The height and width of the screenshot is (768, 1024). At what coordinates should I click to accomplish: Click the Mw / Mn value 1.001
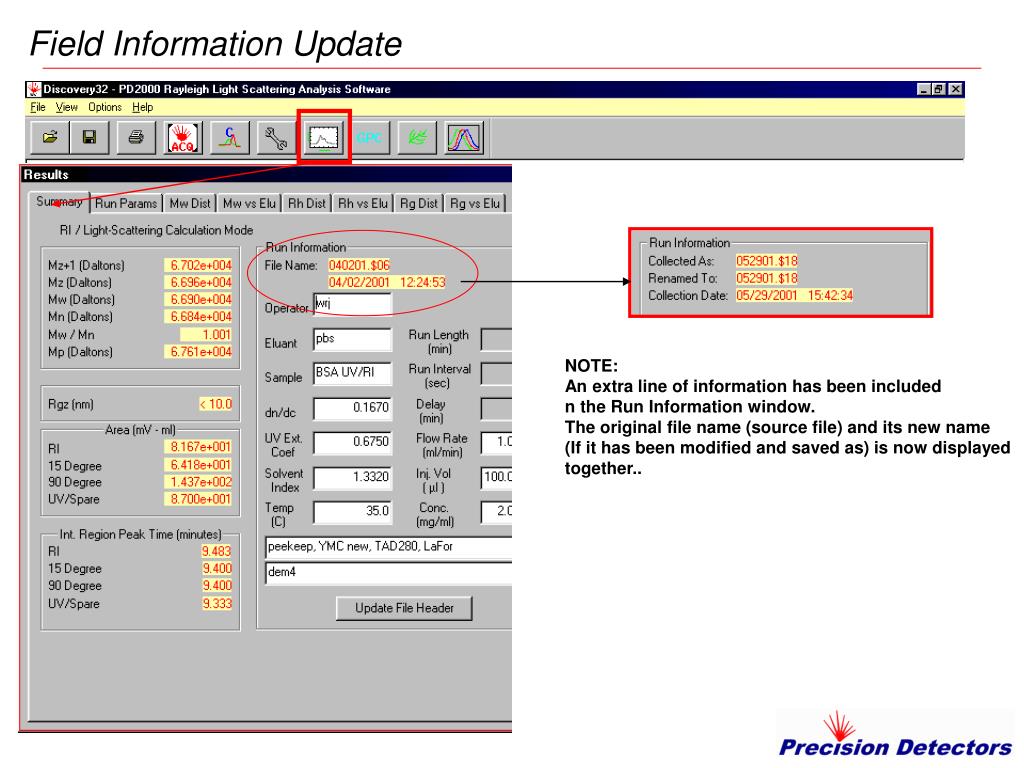pos(207,334)
